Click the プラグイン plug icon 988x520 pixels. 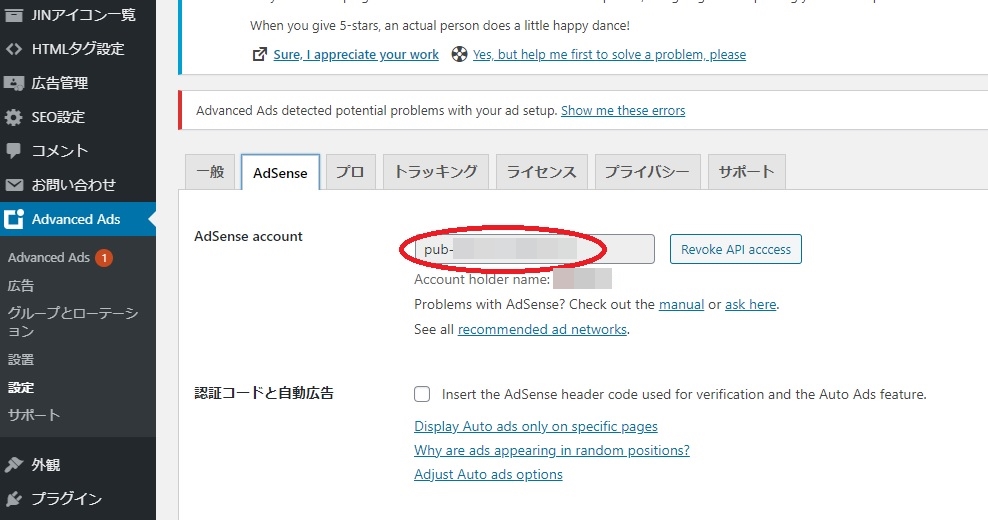click(x=14, y=499)
